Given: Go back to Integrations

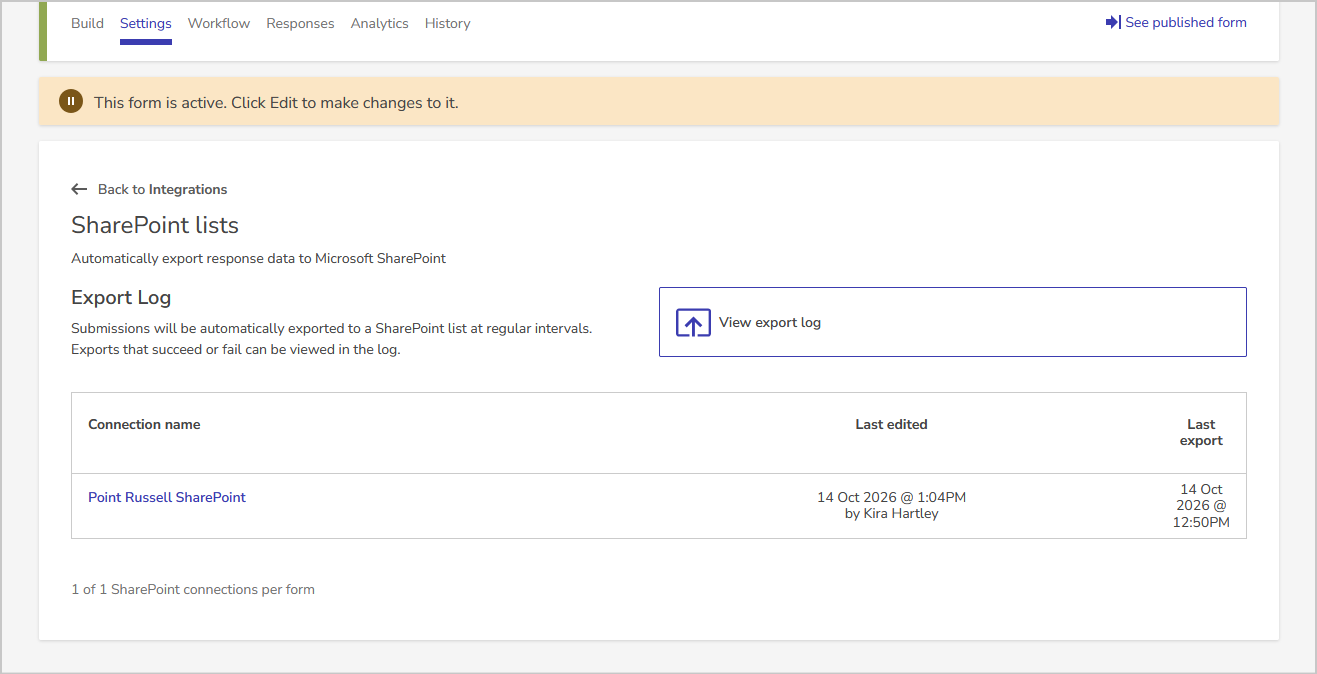Looking at the screenshot, I should click(149, 189).
